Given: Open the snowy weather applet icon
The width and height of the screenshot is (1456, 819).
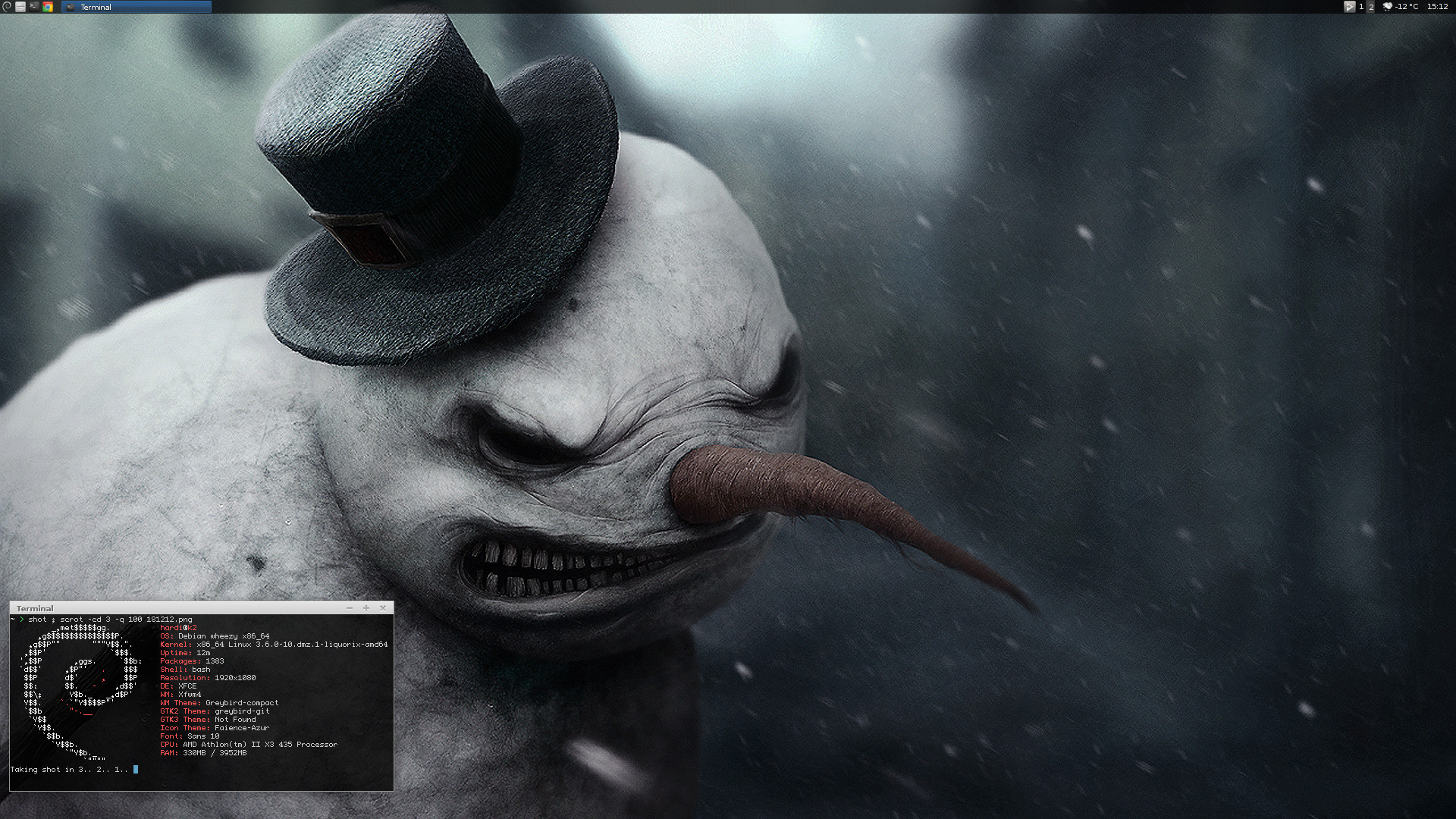Looking at the screenshot, I should [x=1387, y=7].
